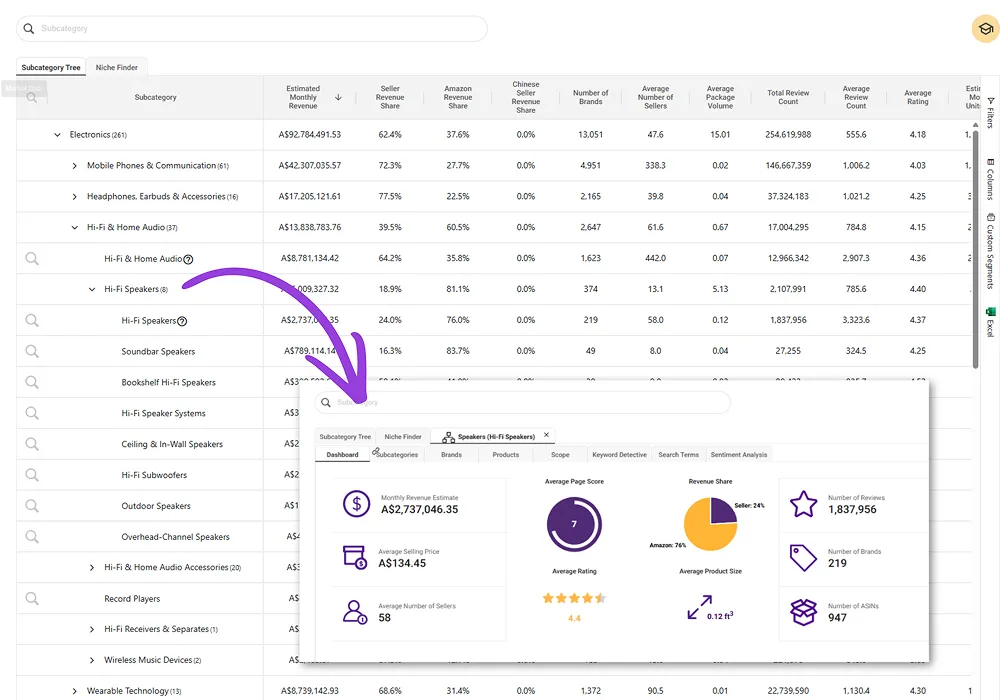Open the Sentiment Analysis tab
Viewport: 1000px width, 700px height.
pyautogui.click(x=738, y=455)
